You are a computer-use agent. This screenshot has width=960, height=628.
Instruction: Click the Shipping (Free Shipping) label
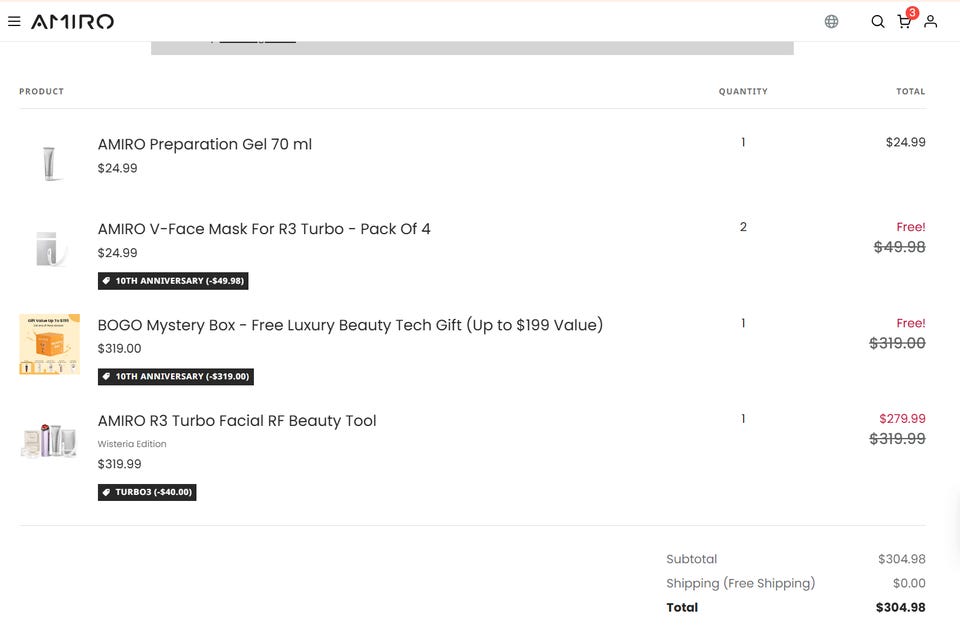pos(741,583)
